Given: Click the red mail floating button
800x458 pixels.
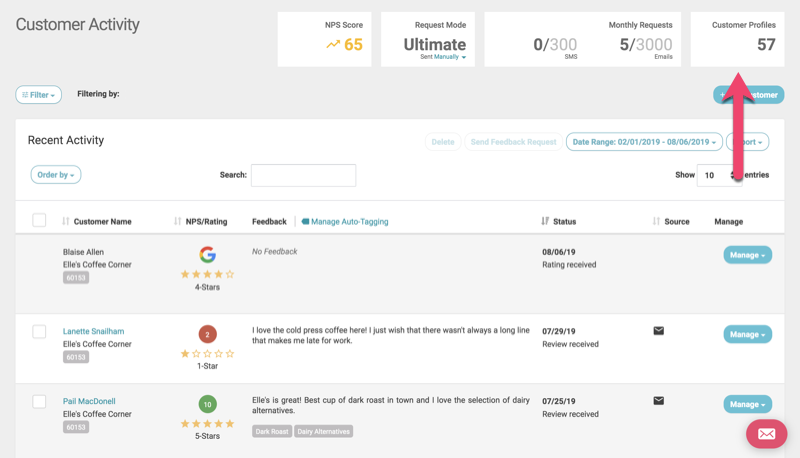Looking at the screenshot, I should tap(767, 434).
